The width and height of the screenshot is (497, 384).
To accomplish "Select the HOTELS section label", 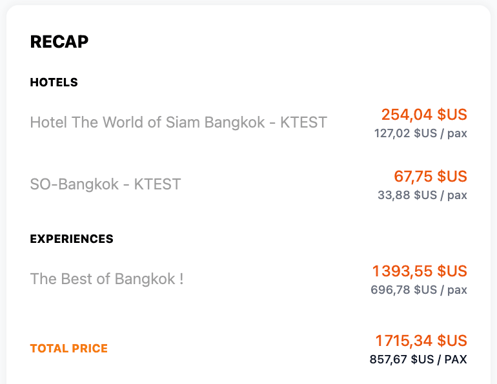I will click(x=54, y=82).
